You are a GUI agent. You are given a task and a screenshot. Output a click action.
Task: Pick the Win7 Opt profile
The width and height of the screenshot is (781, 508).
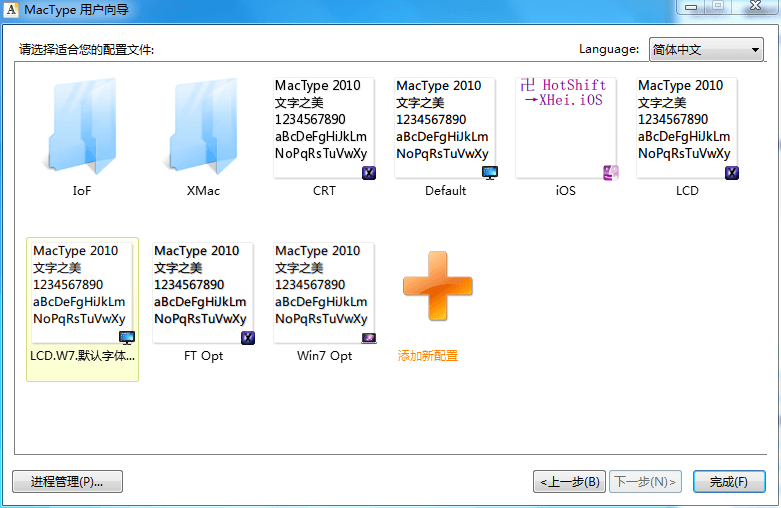(x=324, y=293)
